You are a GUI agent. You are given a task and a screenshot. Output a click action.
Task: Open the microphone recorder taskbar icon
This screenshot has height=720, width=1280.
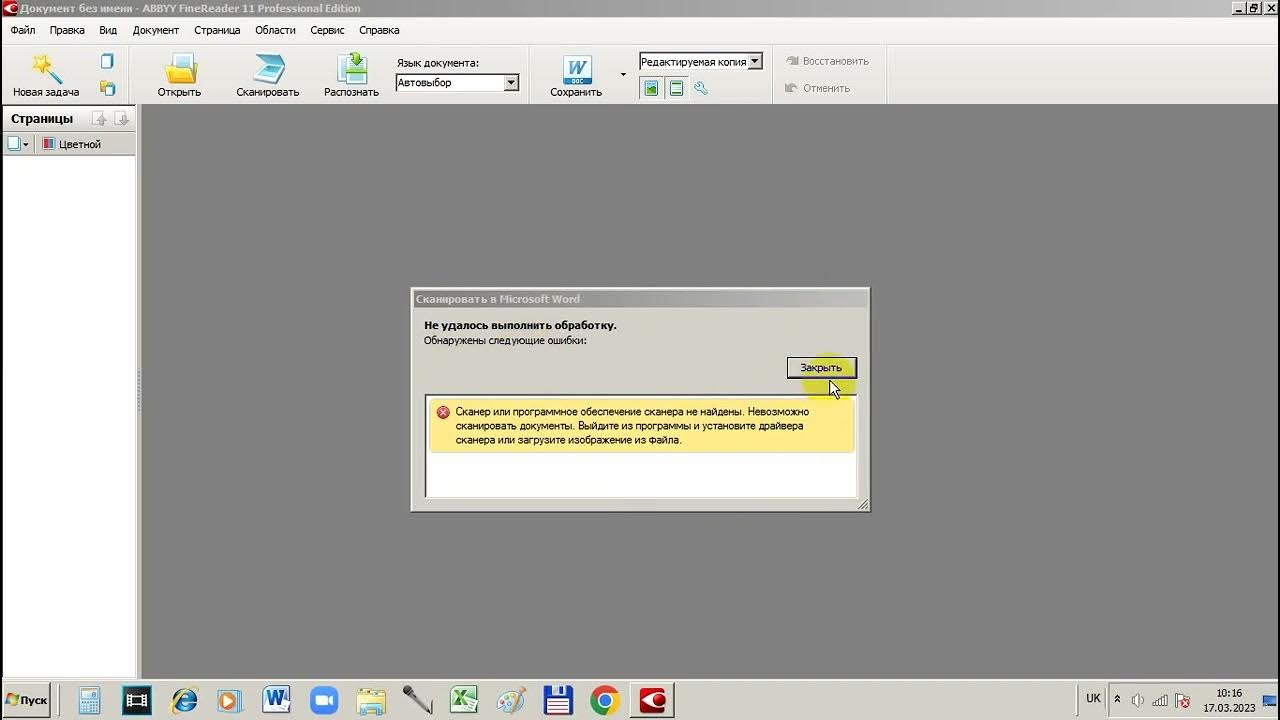[417, 700]
